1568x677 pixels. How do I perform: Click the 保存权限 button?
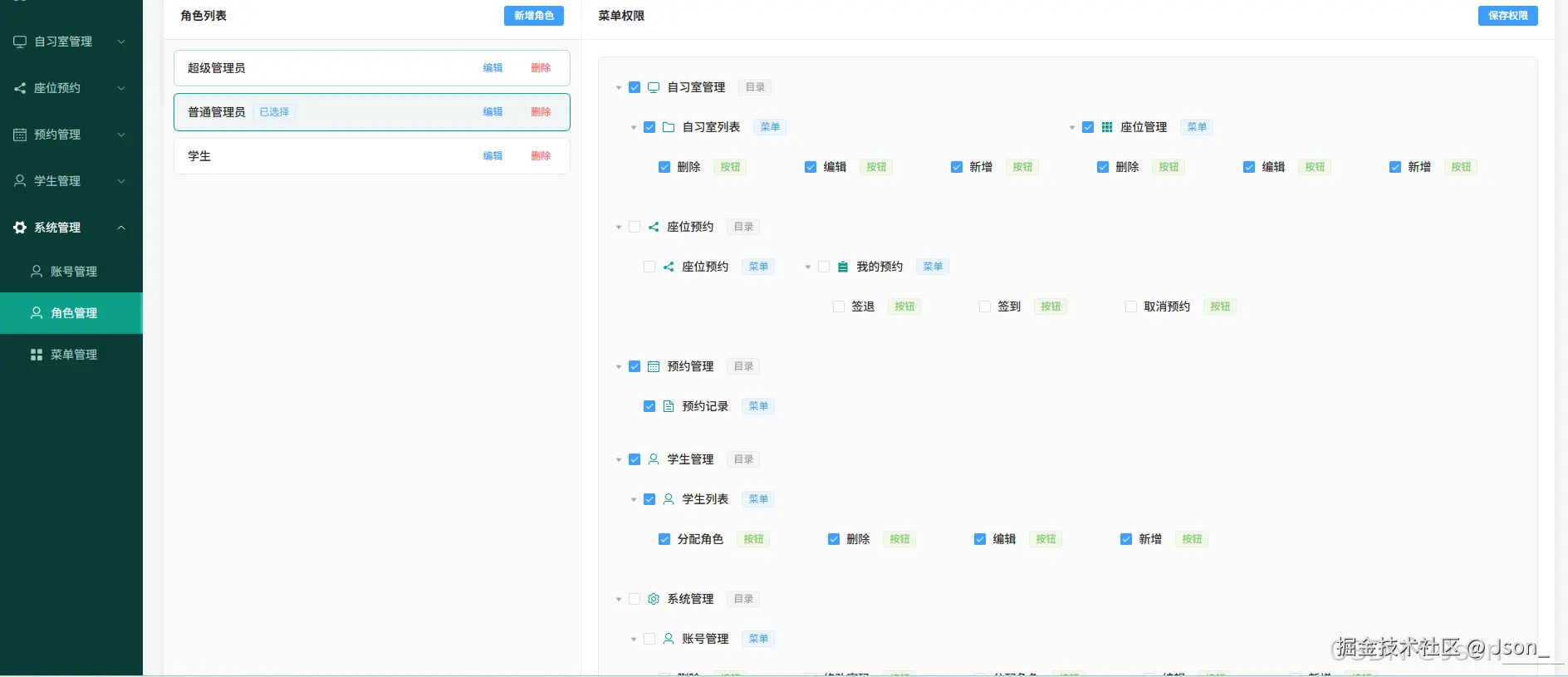pyautogui.click(x=1508, y=16)
